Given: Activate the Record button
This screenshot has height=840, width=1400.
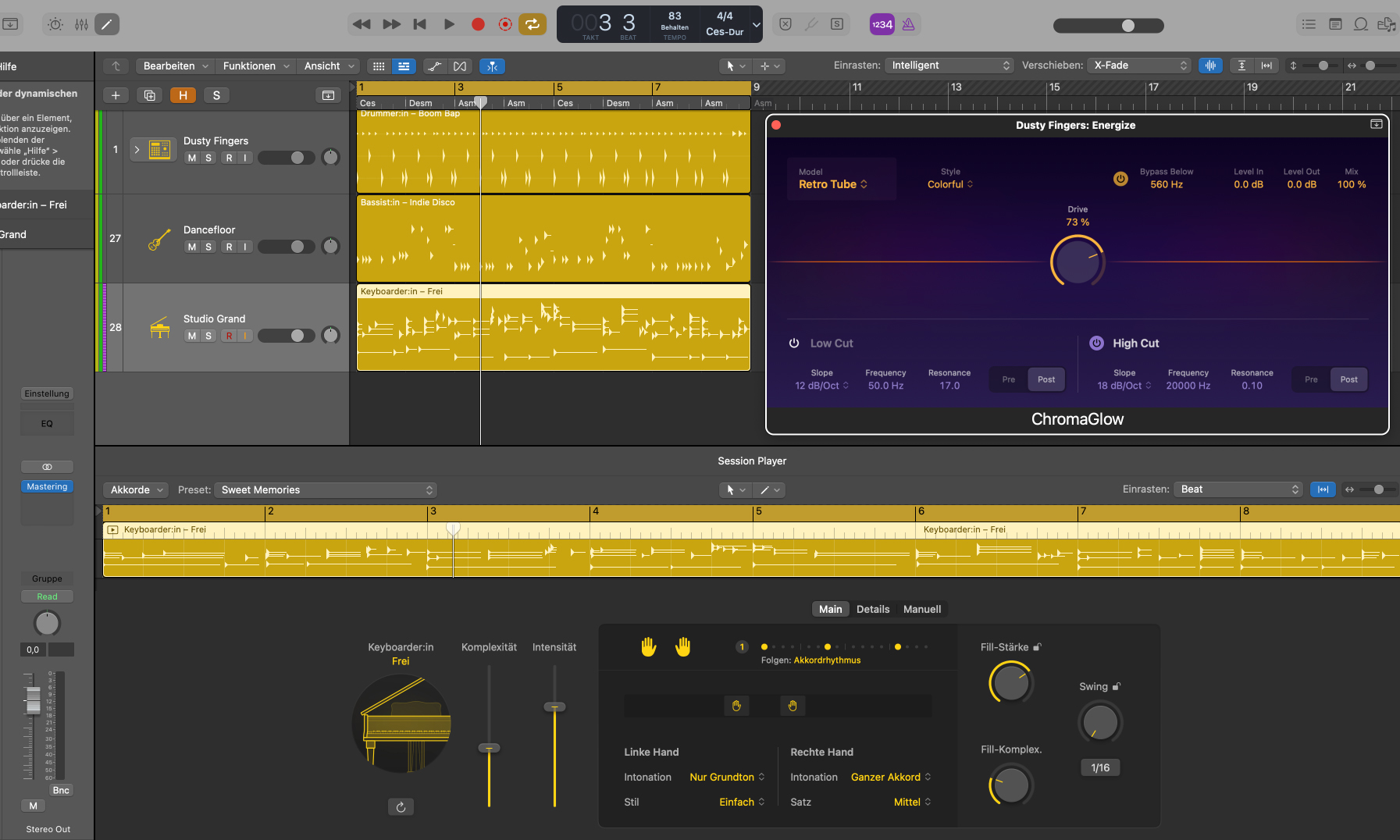Looking at the screenshot, I should 477,24.
